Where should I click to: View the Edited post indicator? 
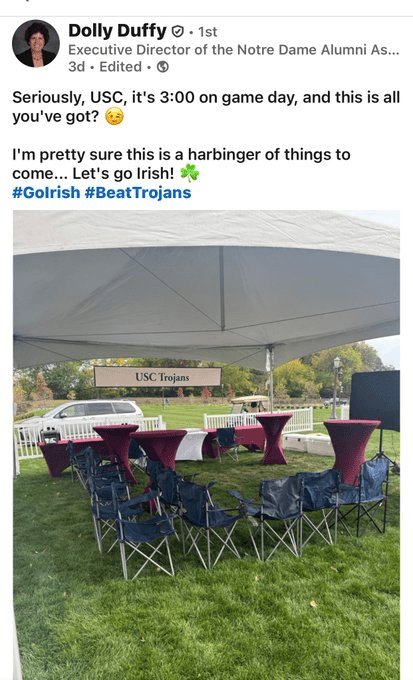pos(120,67)
